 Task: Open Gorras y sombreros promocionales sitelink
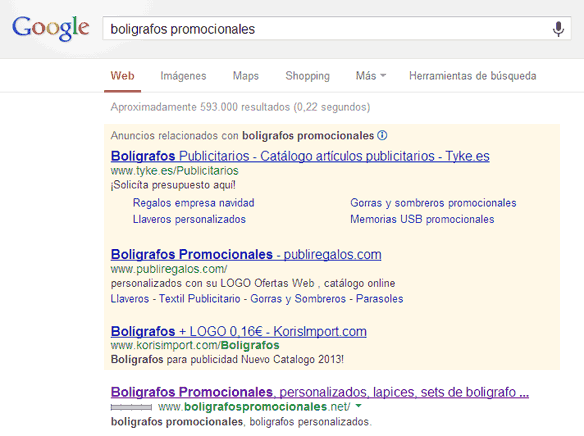(x=433, y=203)
